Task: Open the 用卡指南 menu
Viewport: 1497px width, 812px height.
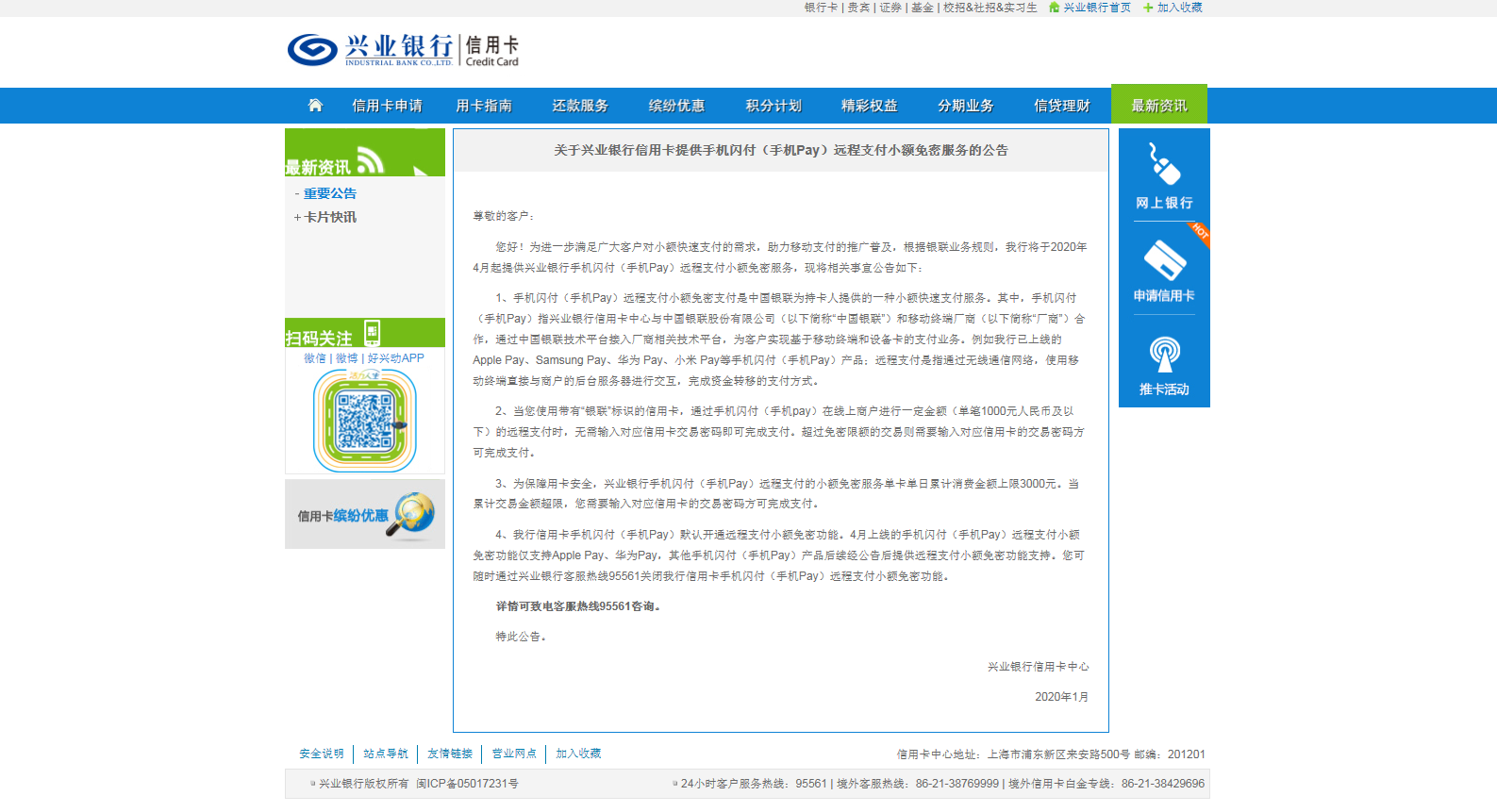Action: [x=484, y=106]
